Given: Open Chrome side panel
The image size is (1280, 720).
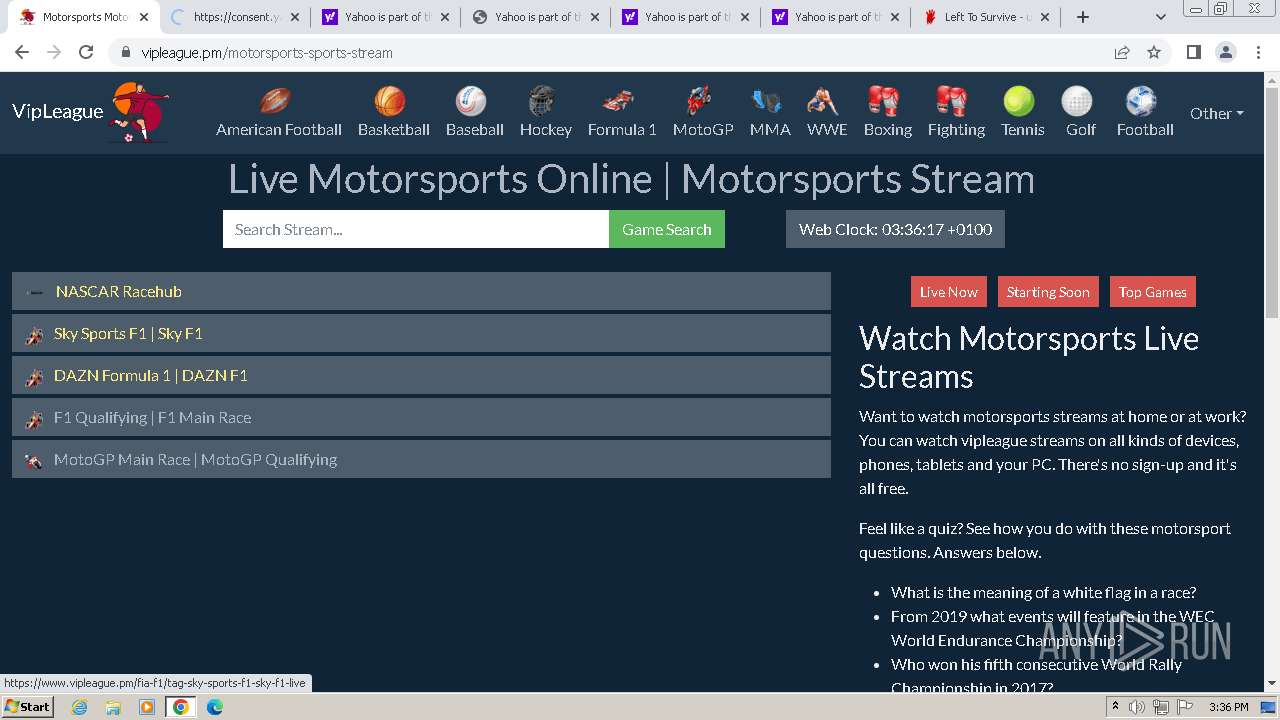Looking at the screenshot, I should (x=1193, y=52).
